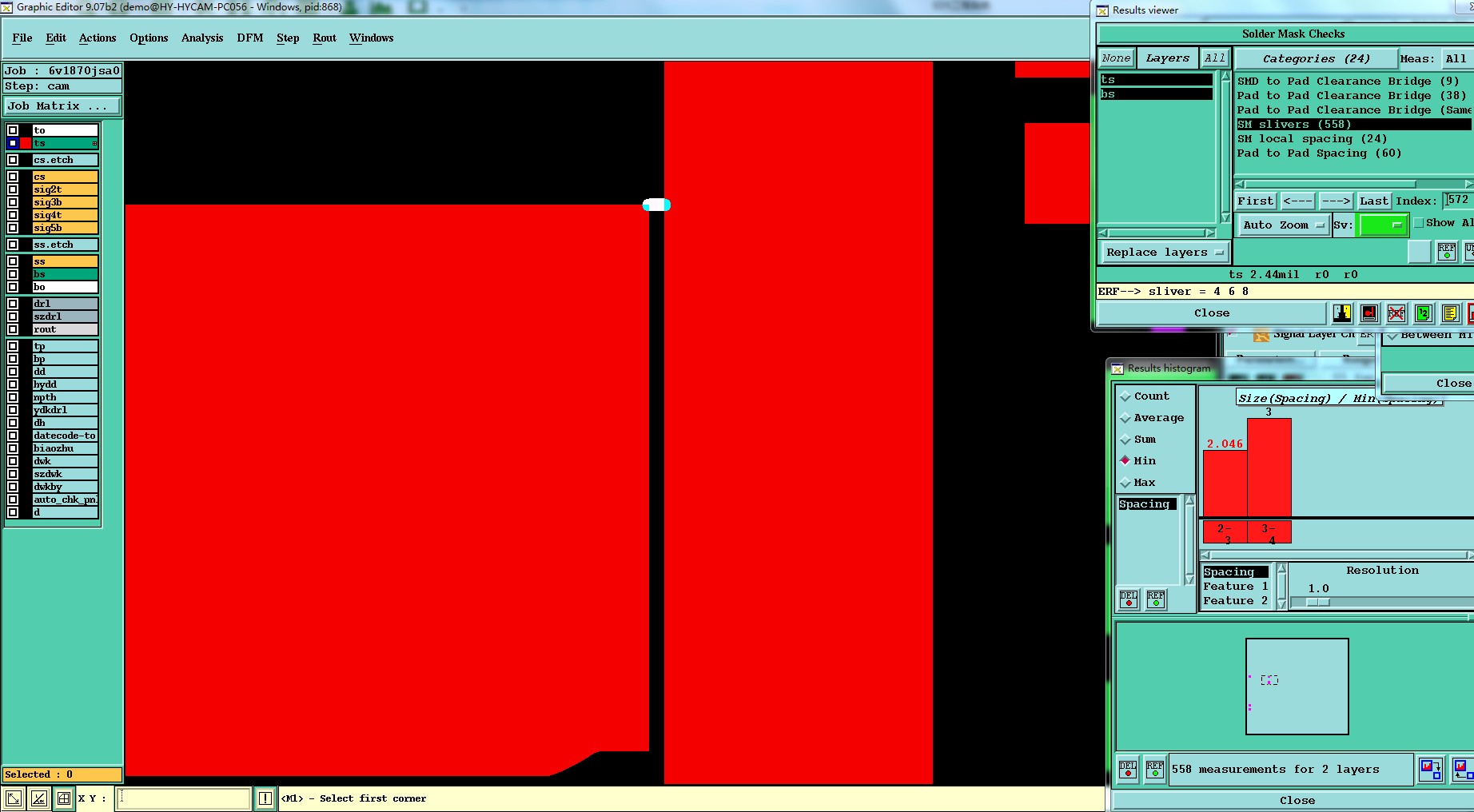Click the REF green dot icon in Results viewer
The width and height of the screenshot is (1474, 812).
coord(1447,252)
